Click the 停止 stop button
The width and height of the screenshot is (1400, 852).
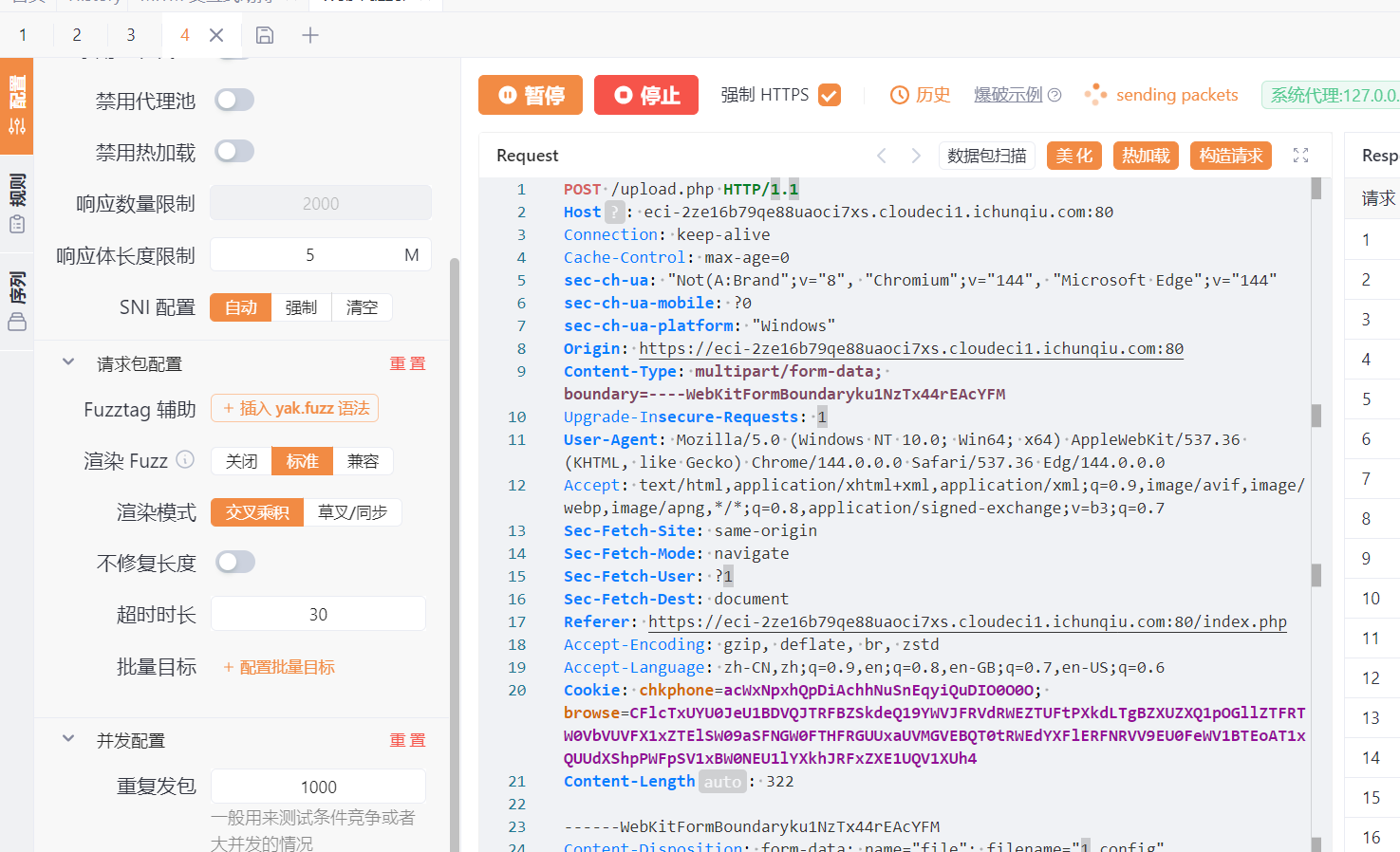(646, 95)
